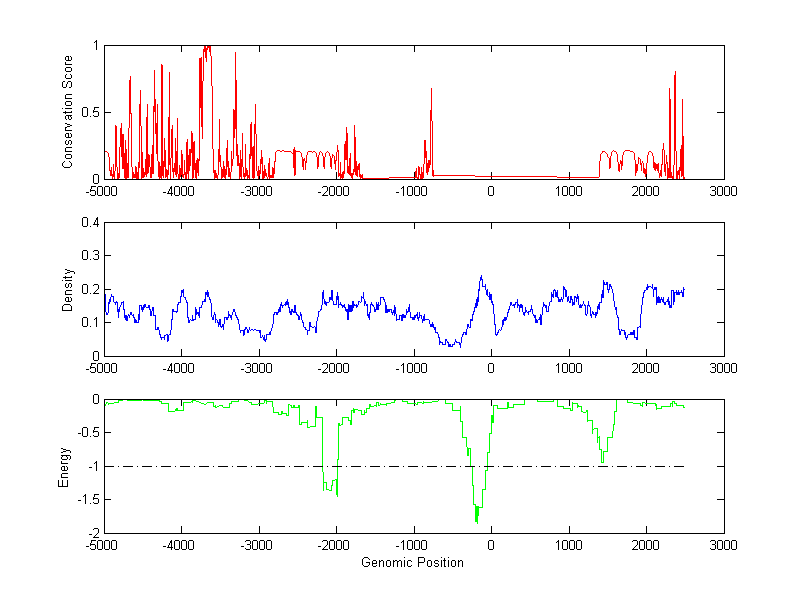Click the -5000 tick label under the Density plot
Screen dimensions: 800x599
tap(103, 369)
